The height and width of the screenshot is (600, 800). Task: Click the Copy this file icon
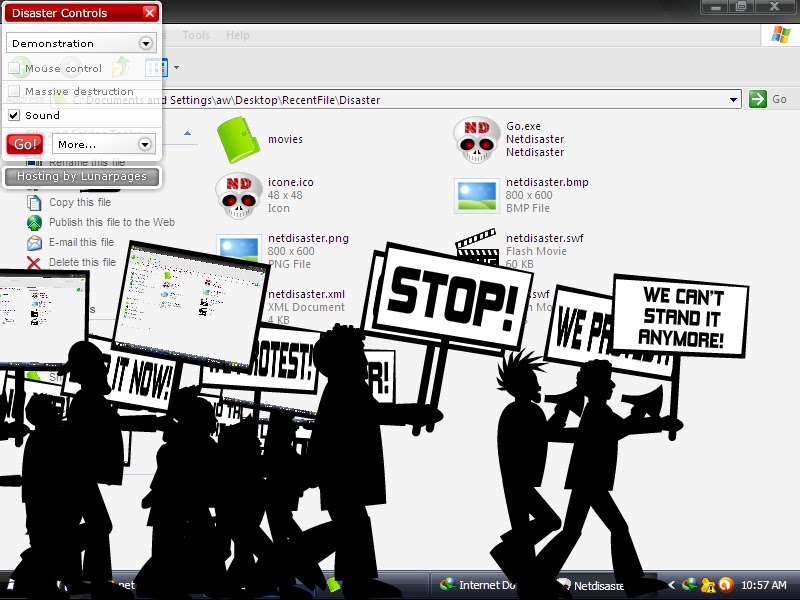34,203
